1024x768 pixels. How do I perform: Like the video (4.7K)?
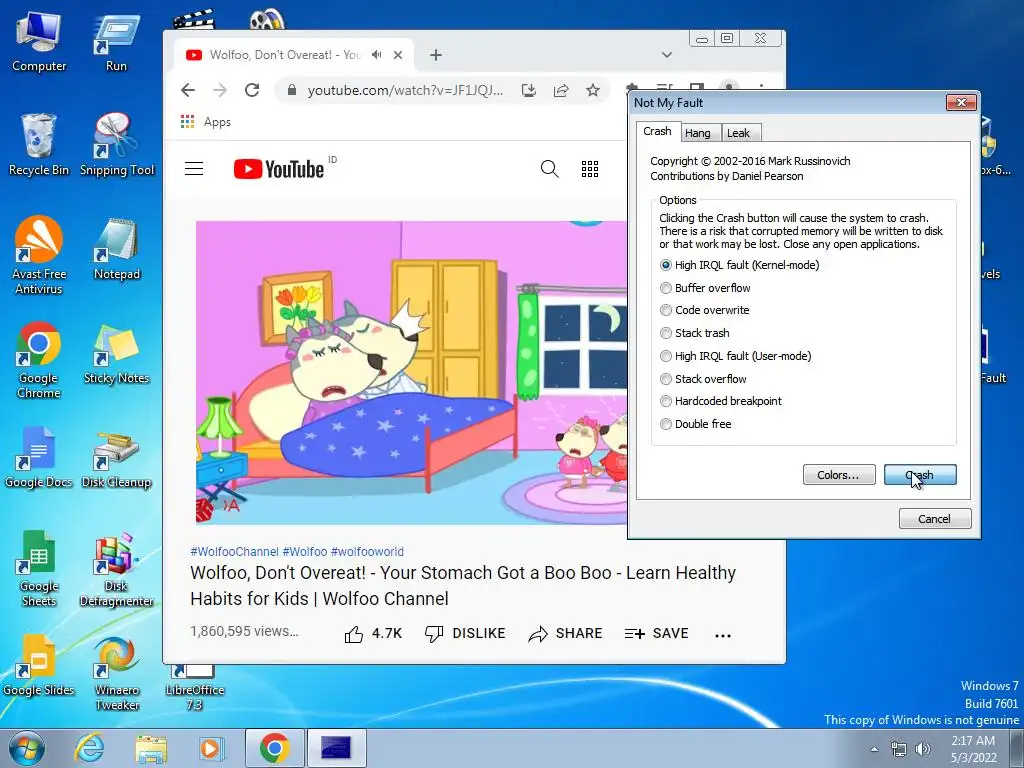coord(373,633)
